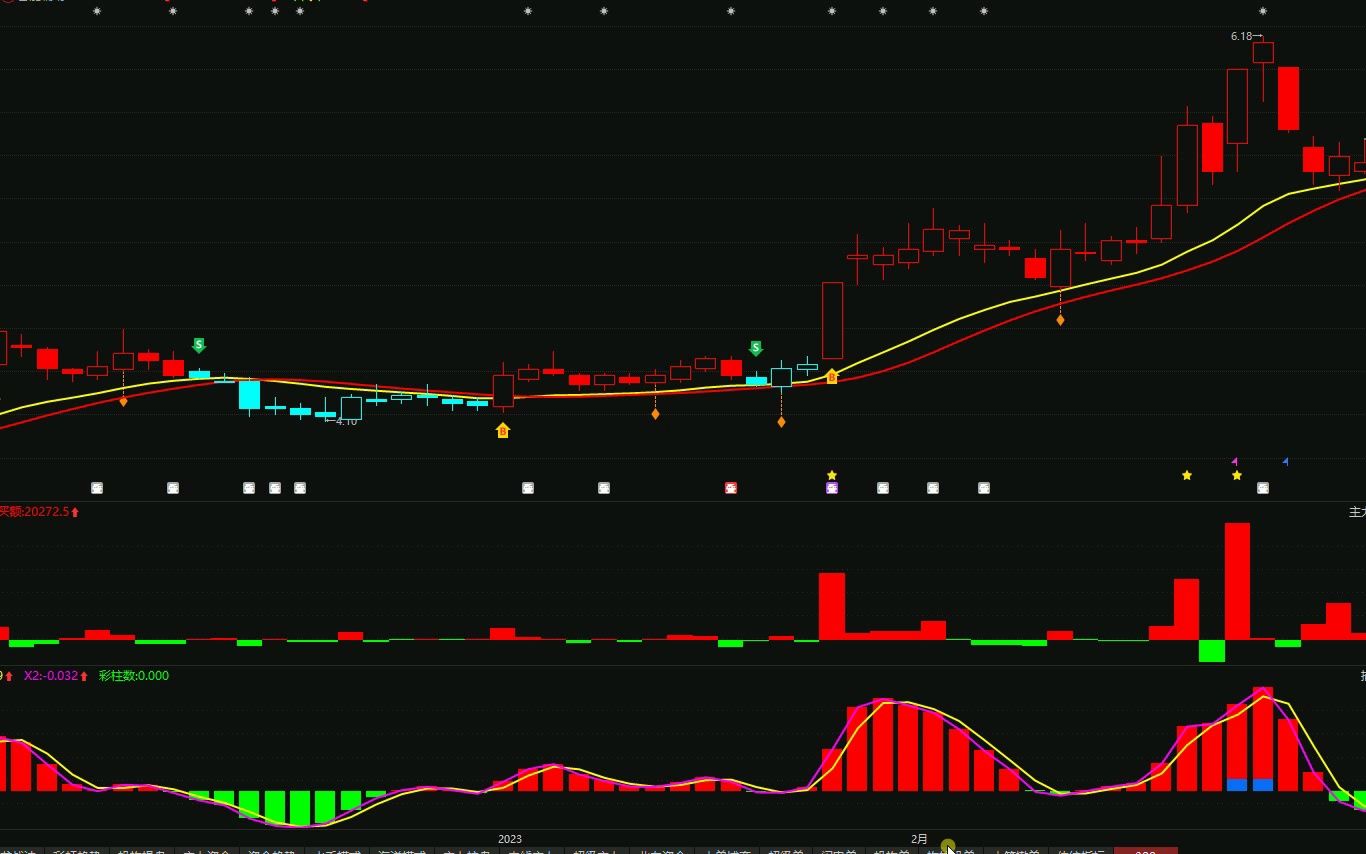Select the blue flag marker
The height and width of the screenshot is (854, 1366).
(1285, 461)
